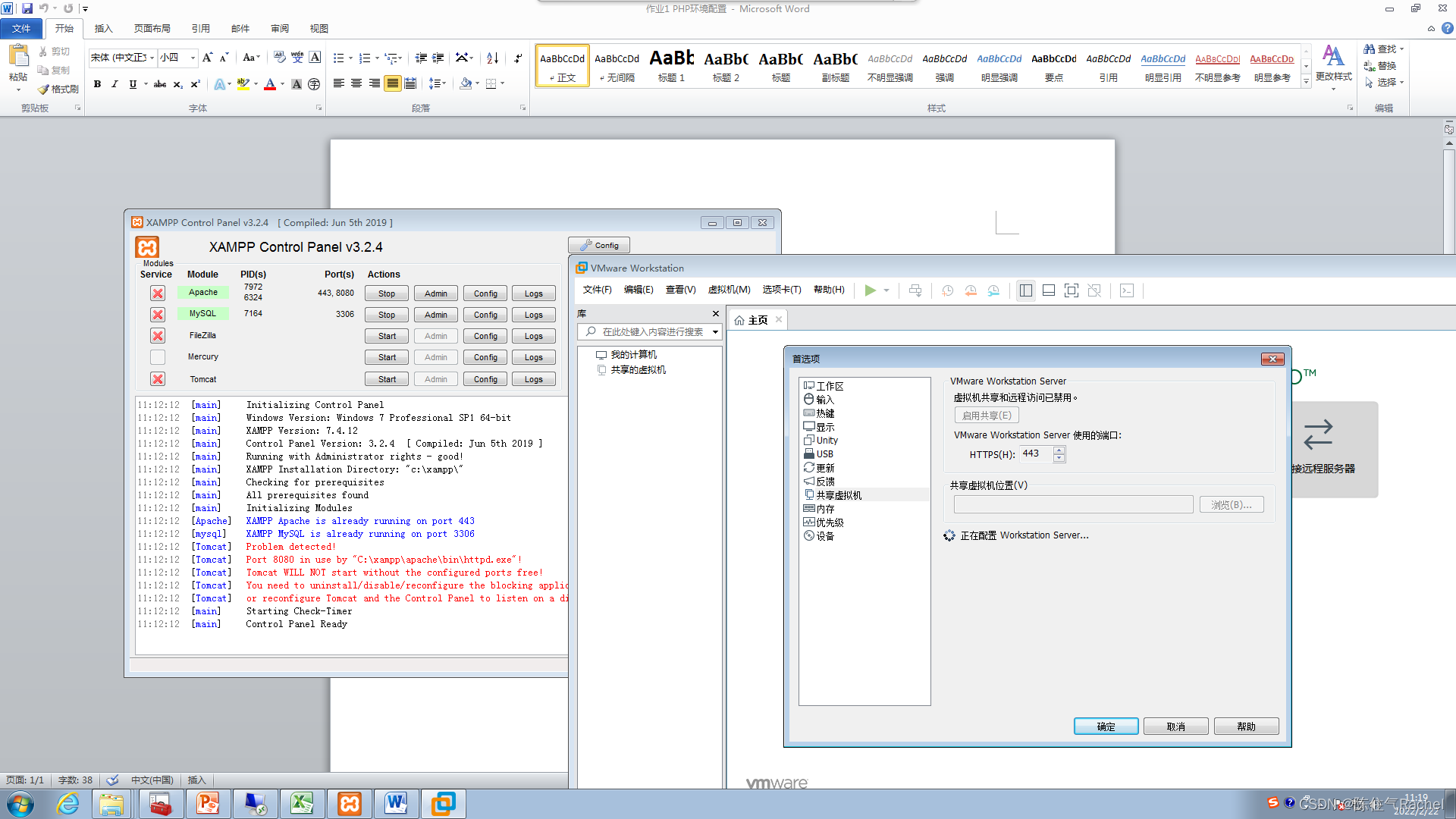
Task: Open VMware 编辑(E) menu
Action: 639,290
